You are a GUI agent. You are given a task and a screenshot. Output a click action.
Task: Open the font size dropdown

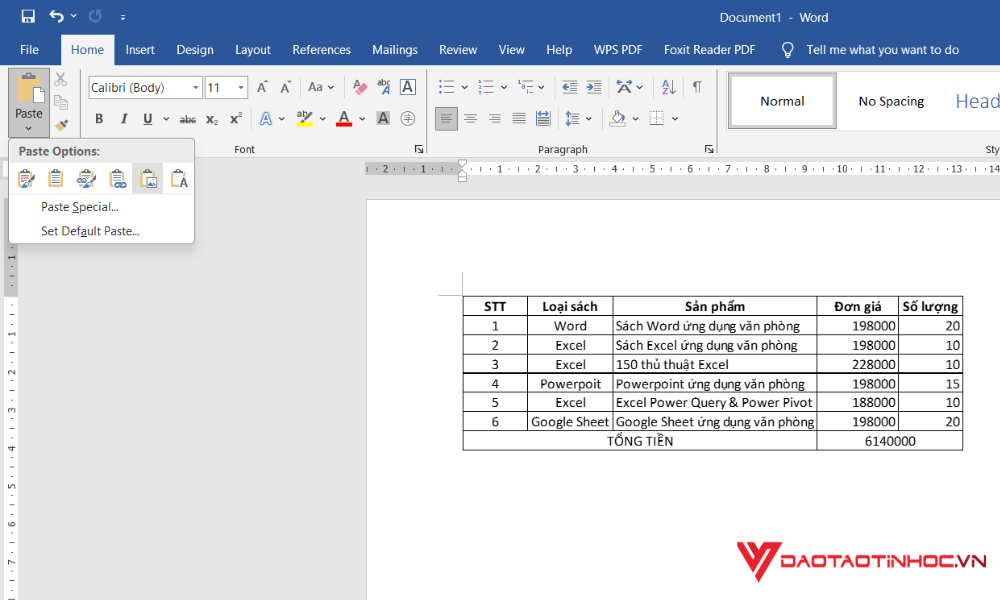(240, 87)
